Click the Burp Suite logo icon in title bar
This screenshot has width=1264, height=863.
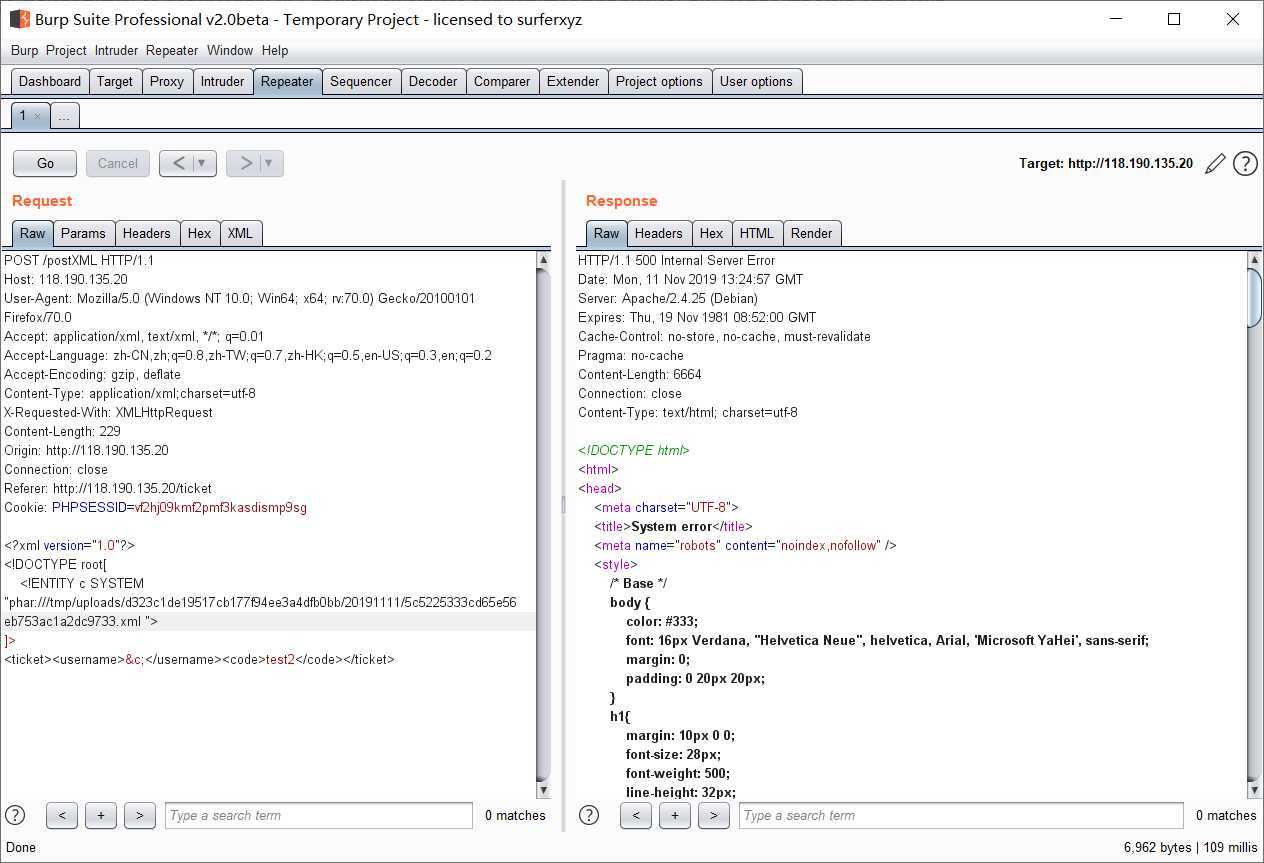click(20, 19)
